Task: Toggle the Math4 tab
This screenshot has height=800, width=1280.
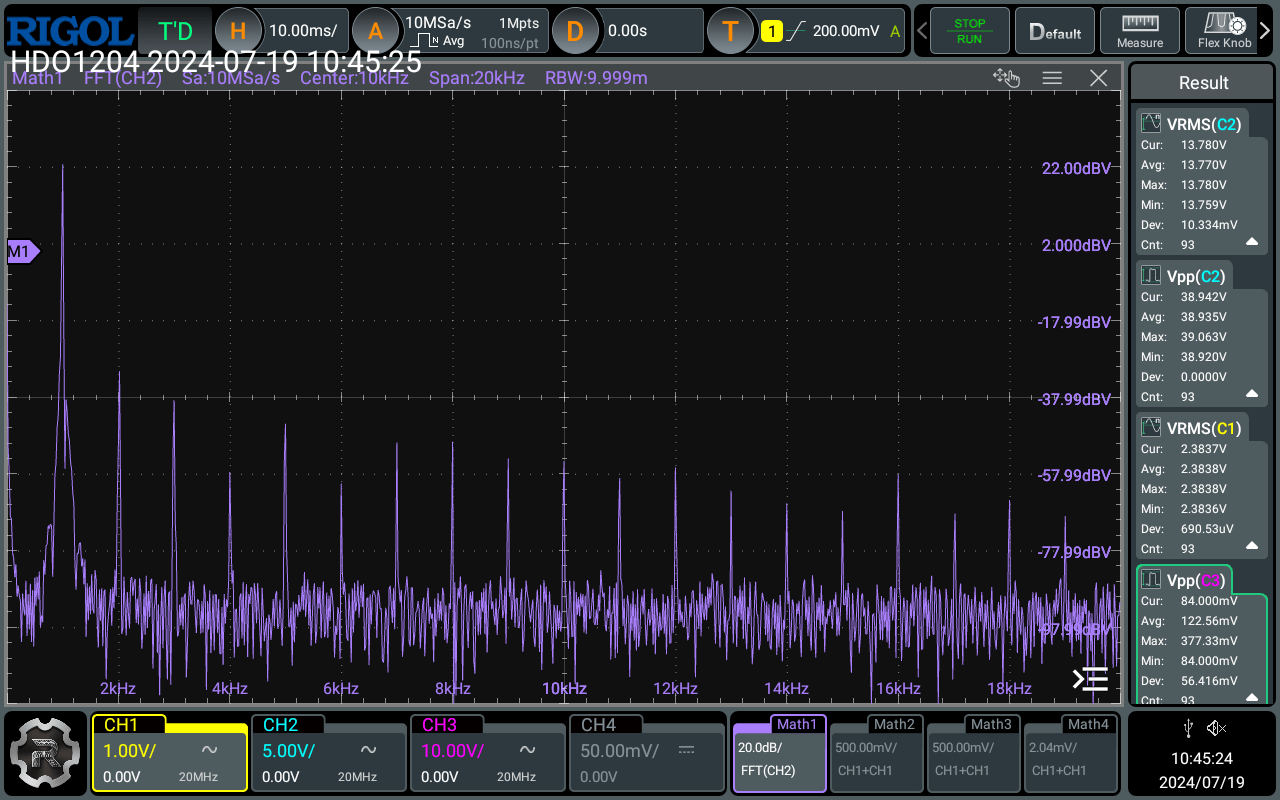Action: [1070, 753]
